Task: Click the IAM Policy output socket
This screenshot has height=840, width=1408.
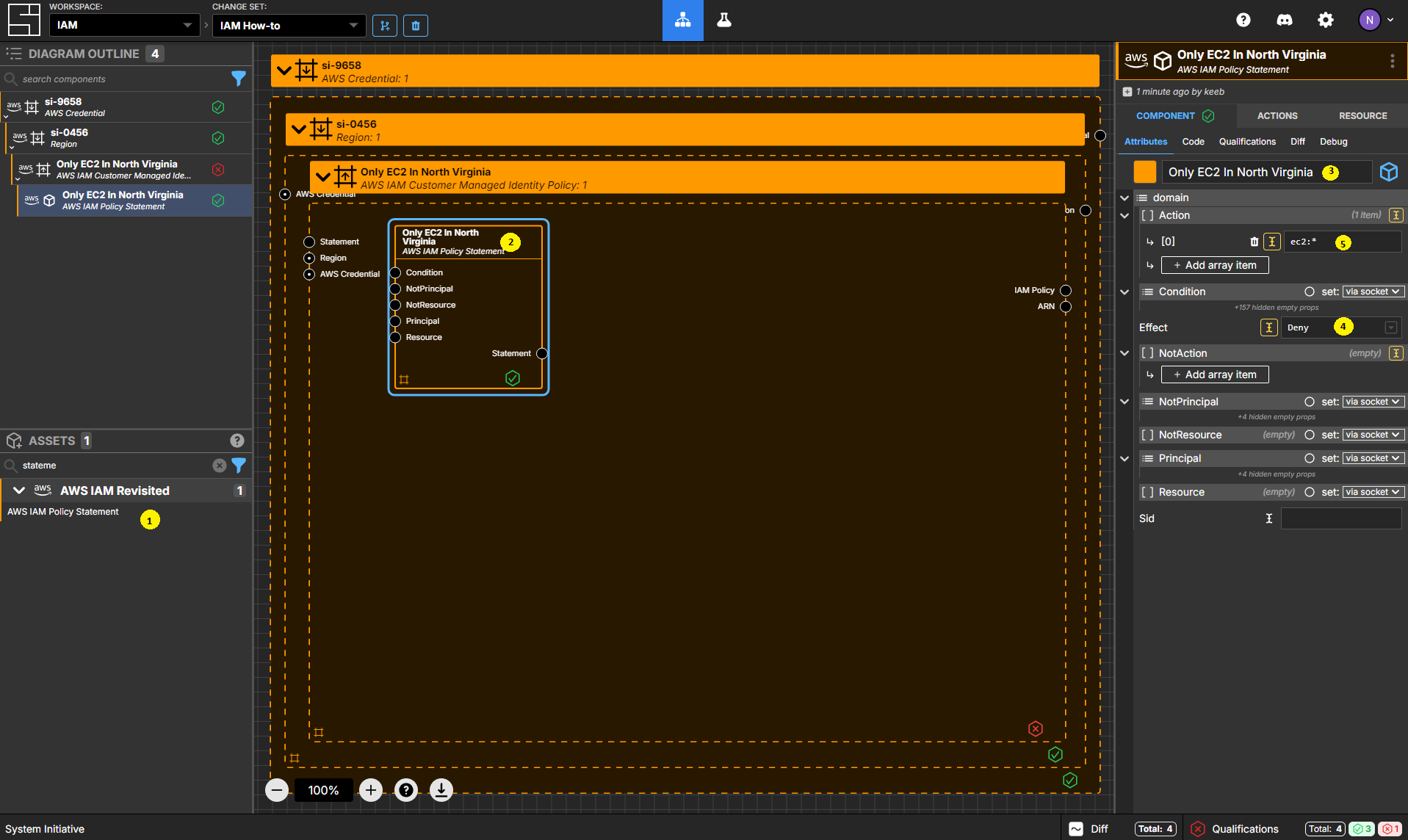Action: 1066,290
